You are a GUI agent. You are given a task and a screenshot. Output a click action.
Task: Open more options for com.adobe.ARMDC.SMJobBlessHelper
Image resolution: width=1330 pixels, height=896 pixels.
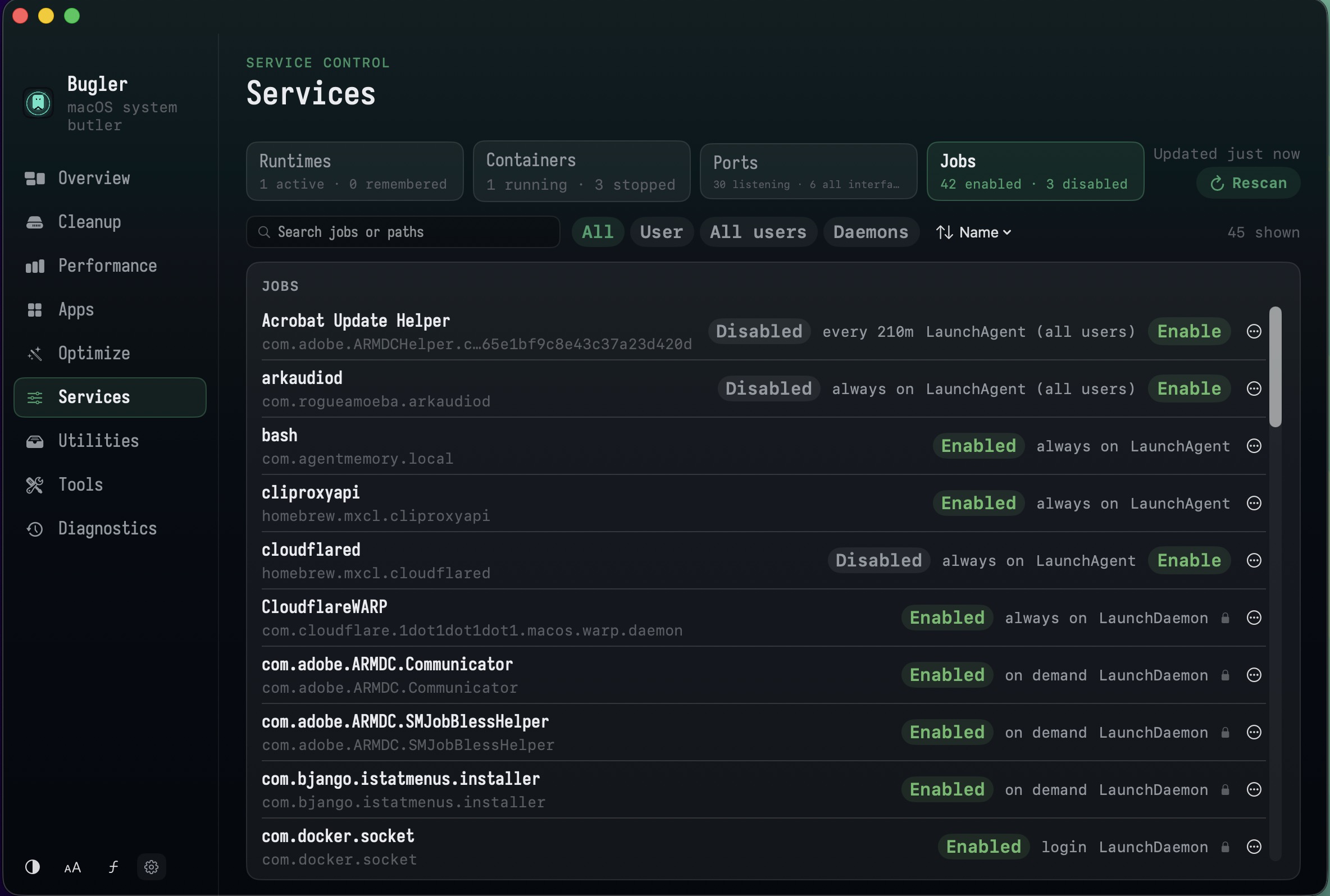1254,732
